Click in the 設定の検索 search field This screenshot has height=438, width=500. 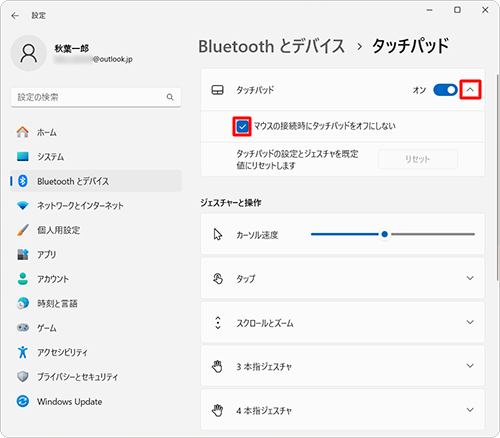click(96, 97)
